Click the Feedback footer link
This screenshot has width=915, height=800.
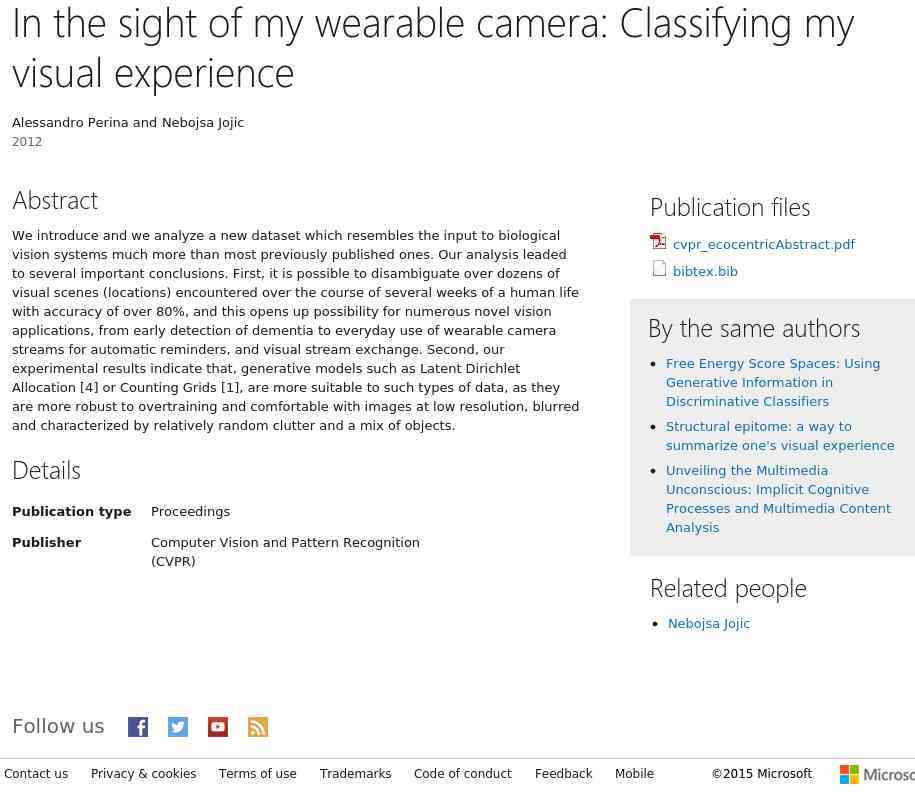coord(563,774)
